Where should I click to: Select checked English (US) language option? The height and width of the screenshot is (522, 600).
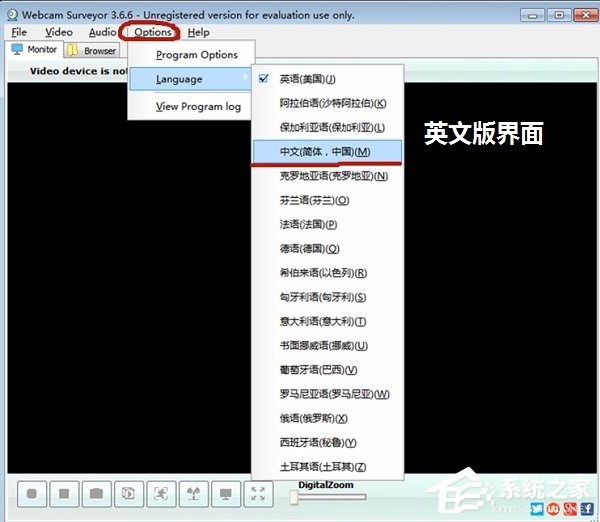point(310,79)
